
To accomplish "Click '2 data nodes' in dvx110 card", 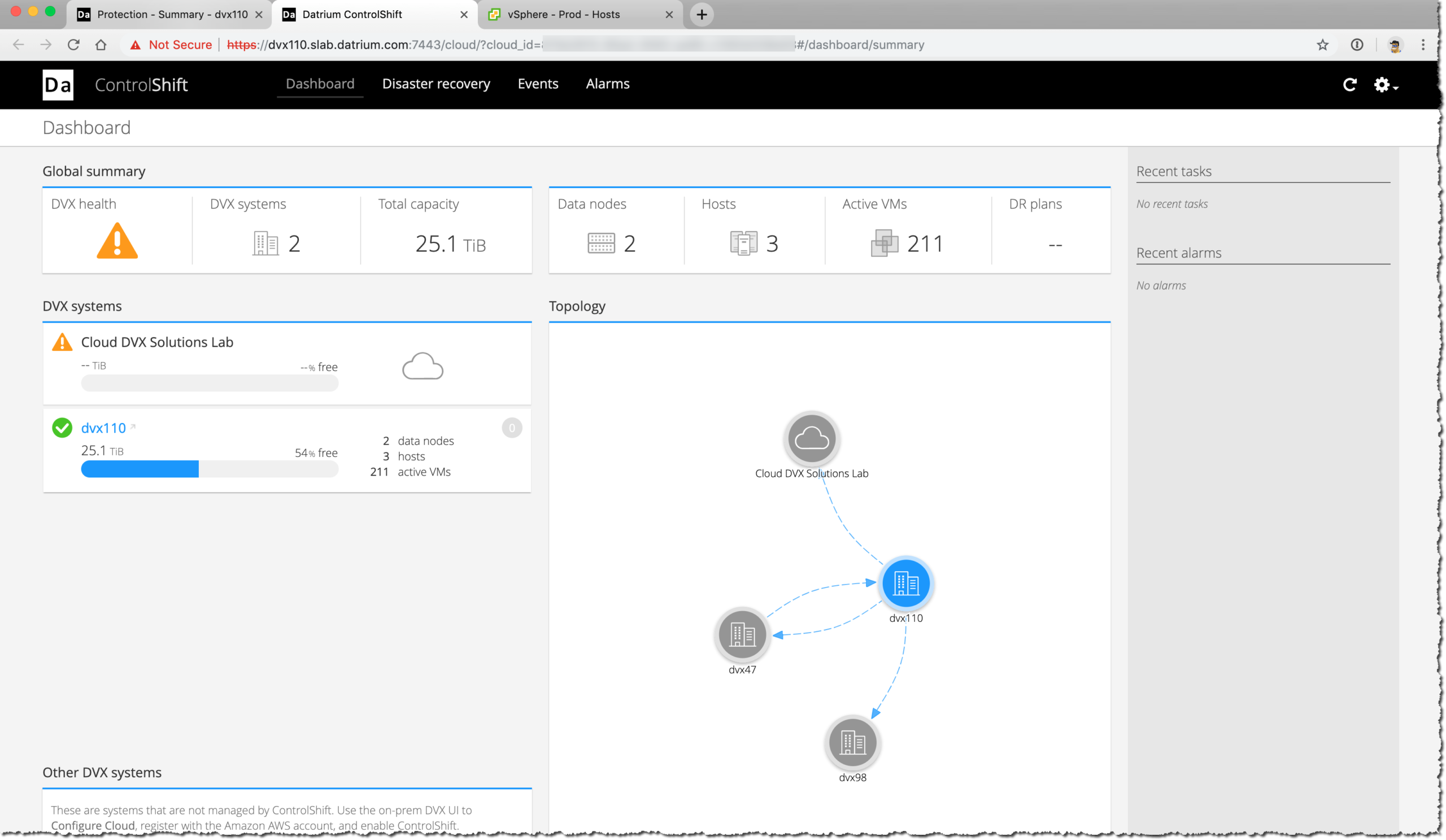I will pyautogui.click(x=419, y=441).
